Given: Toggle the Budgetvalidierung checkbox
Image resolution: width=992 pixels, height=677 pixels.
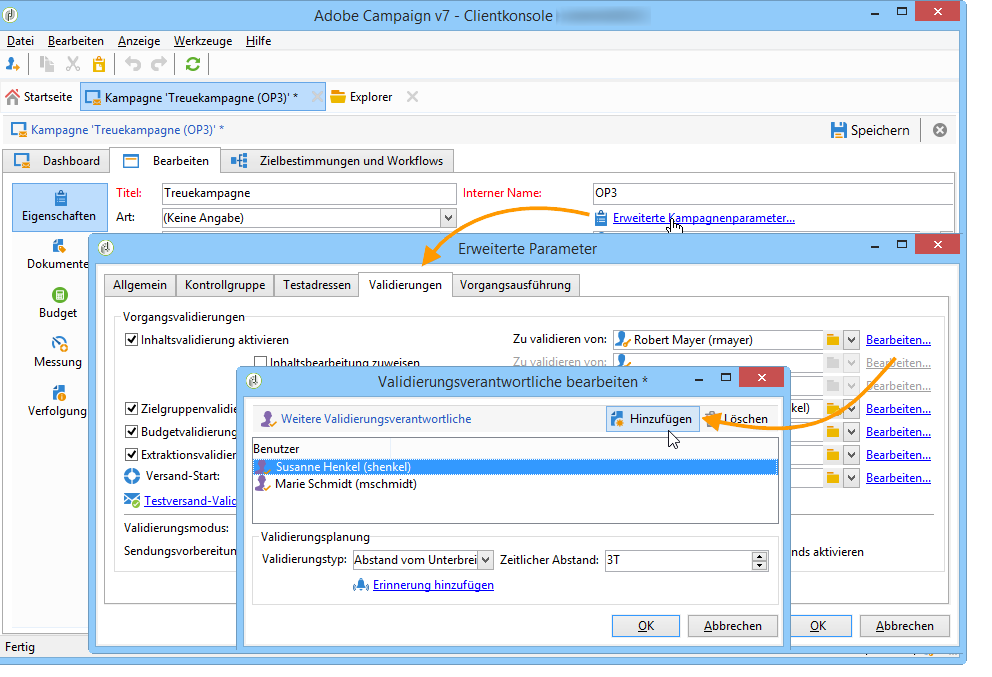Looking at the screenshot, I should coord(132,432).
